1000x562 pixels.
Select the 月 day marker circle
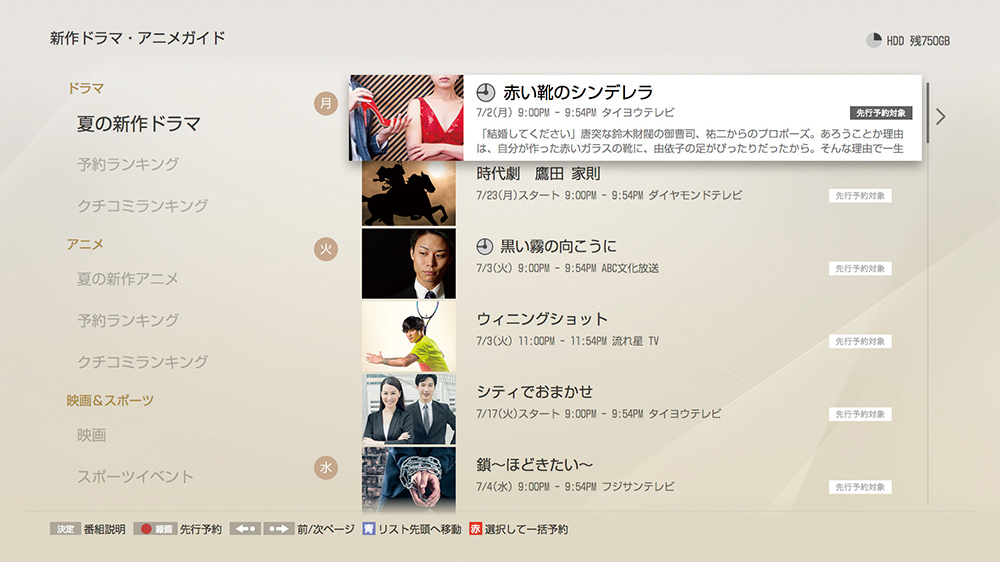click(x=326, y=103)
